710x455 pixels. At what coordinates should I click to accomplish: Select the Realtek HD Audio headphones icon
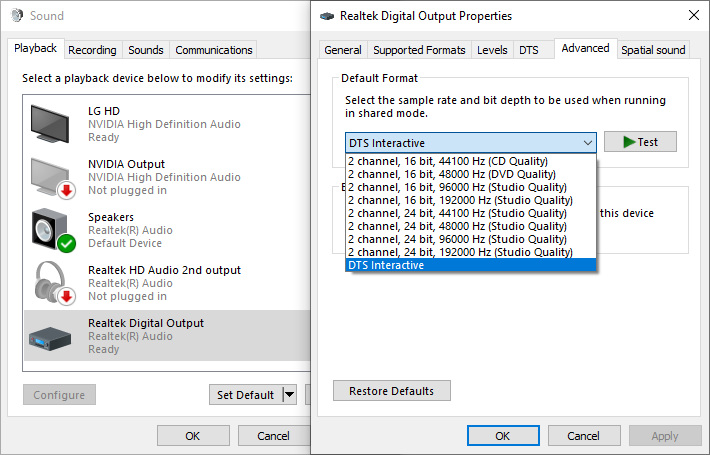click(54, 283)
